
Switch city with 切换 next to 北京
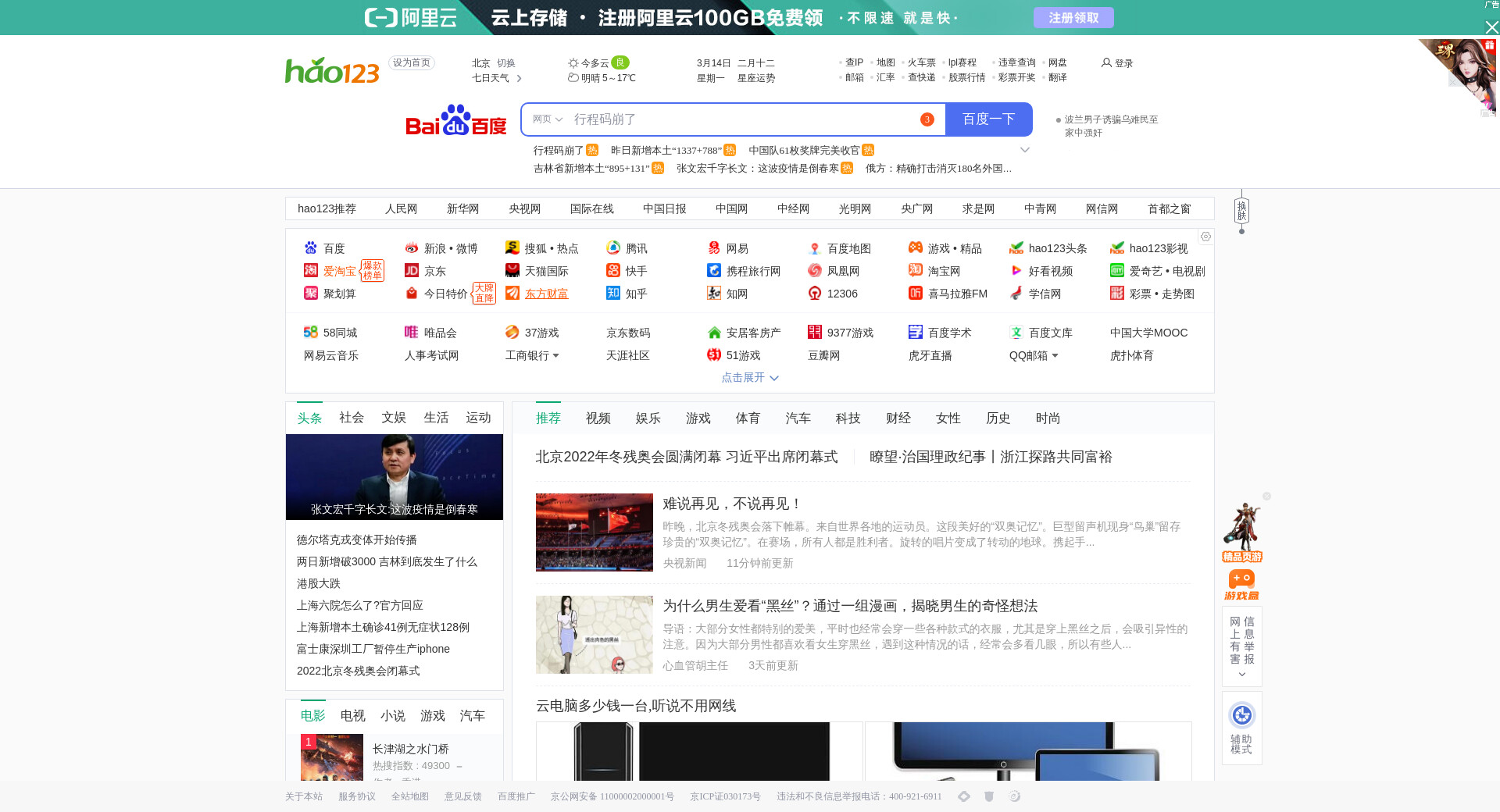(506, 63)
